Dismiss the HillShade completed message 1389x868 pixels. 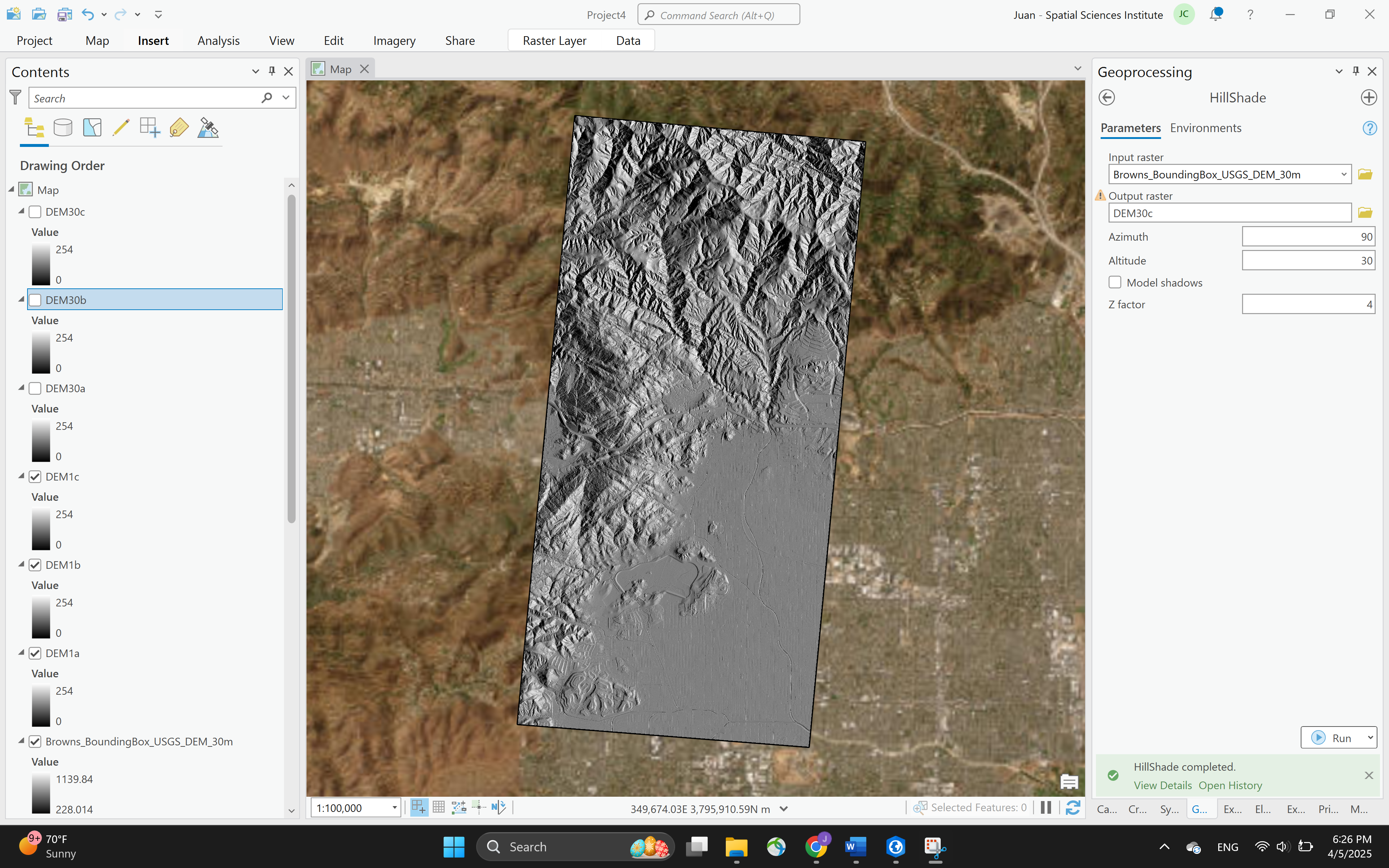[1369, 776]
